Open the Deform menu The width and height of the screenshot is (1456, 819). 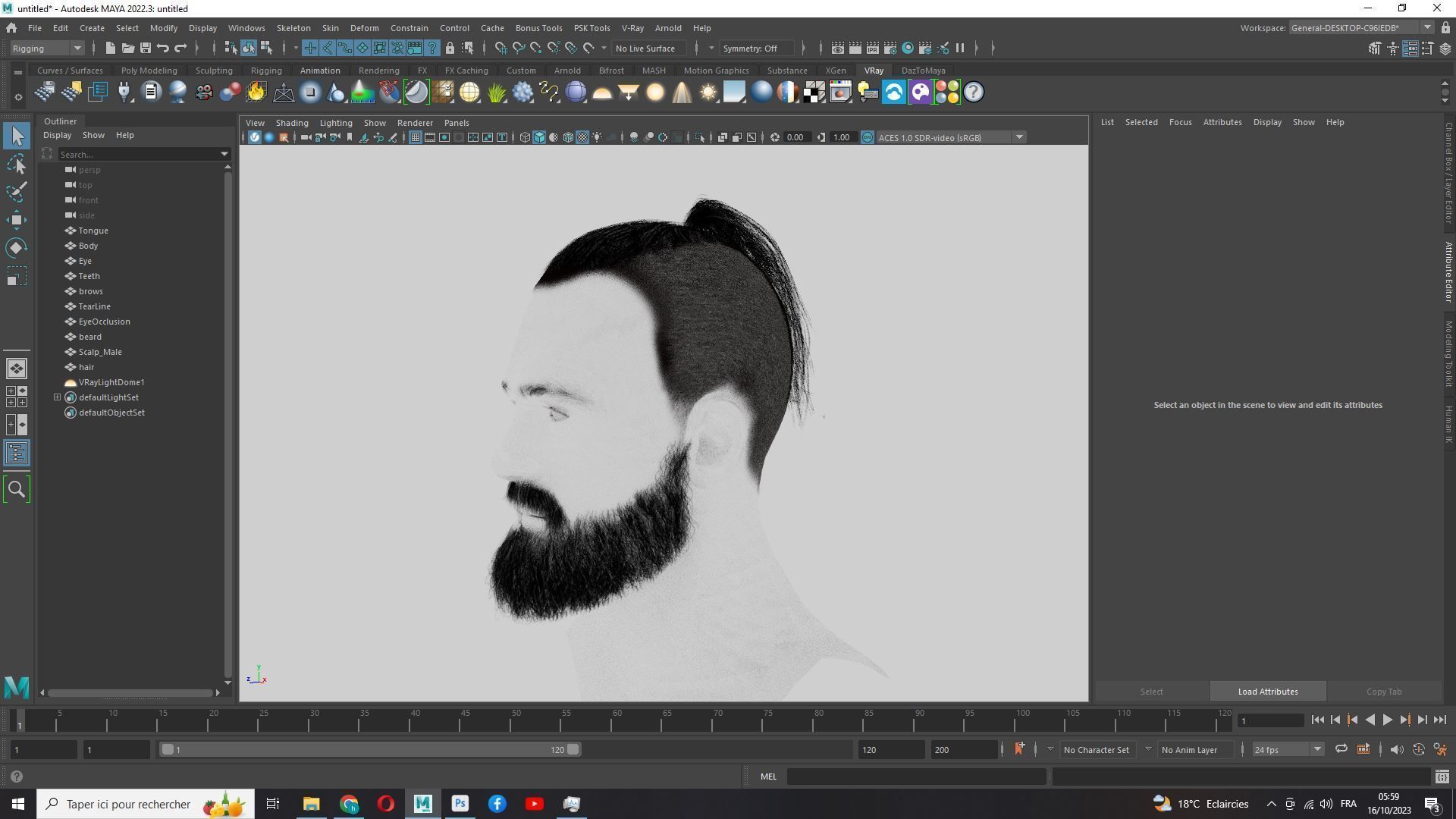(x=364, y=28)
